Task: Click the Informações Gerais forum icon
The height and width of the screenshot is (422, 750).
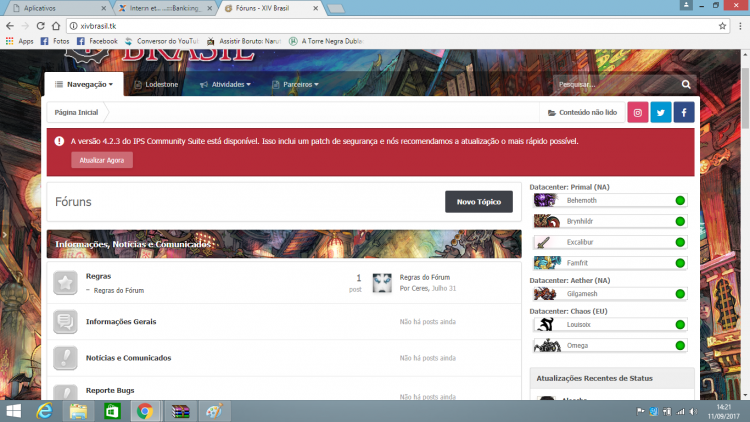Action: 65,322
